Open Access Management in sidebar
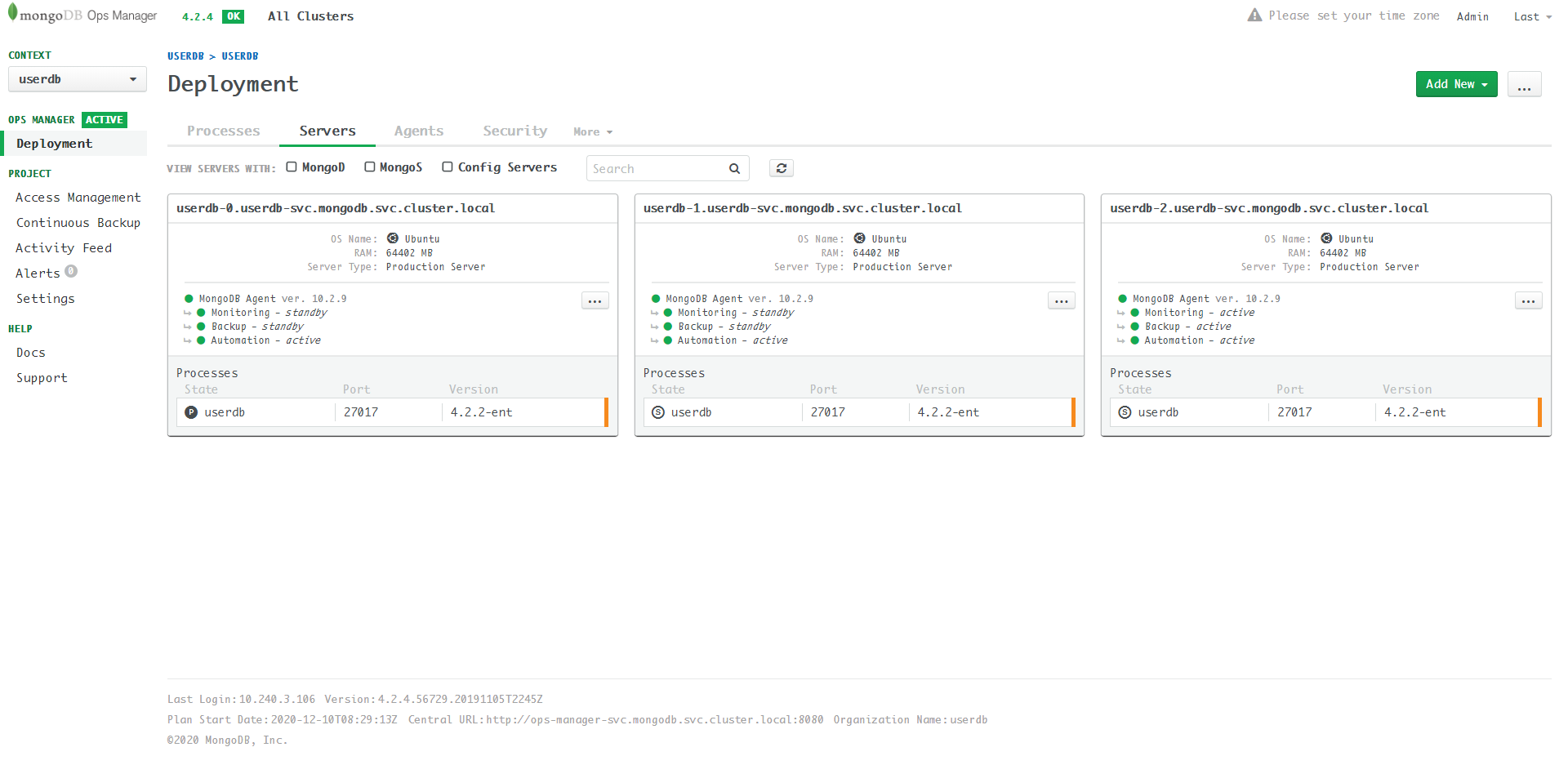 [78, 198]
